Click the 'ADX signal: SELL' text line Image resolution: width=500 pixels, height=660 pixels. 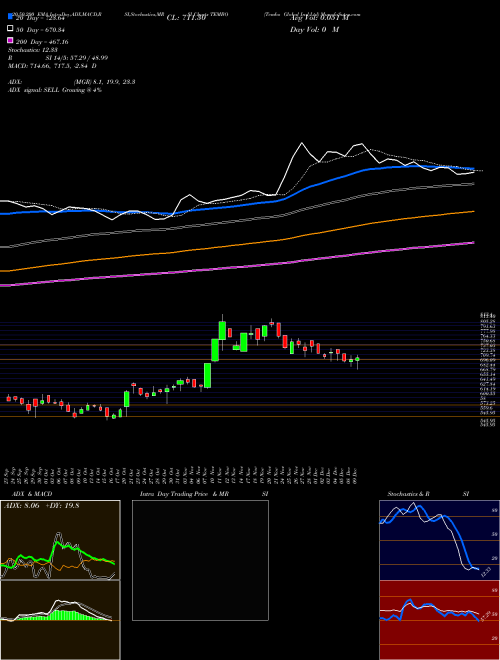point(55,90)
